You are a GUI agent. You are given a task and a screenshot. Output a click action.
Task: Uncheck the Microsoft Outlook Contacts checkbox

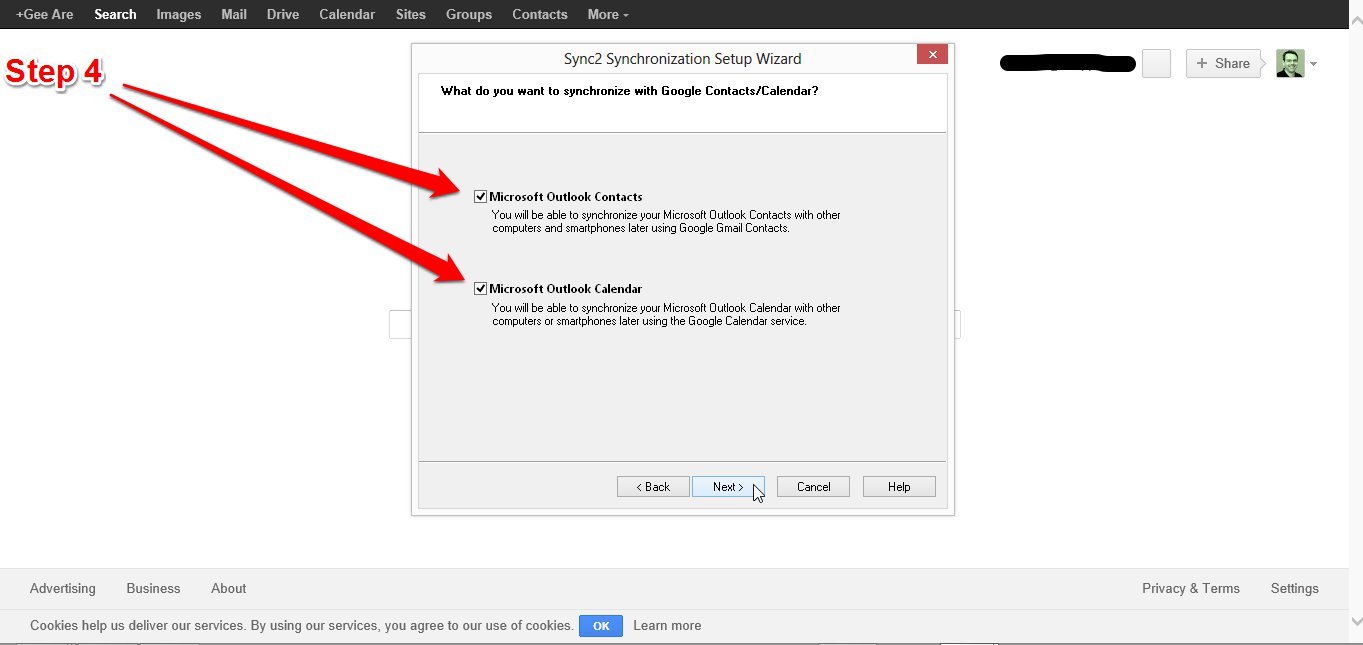481,197
